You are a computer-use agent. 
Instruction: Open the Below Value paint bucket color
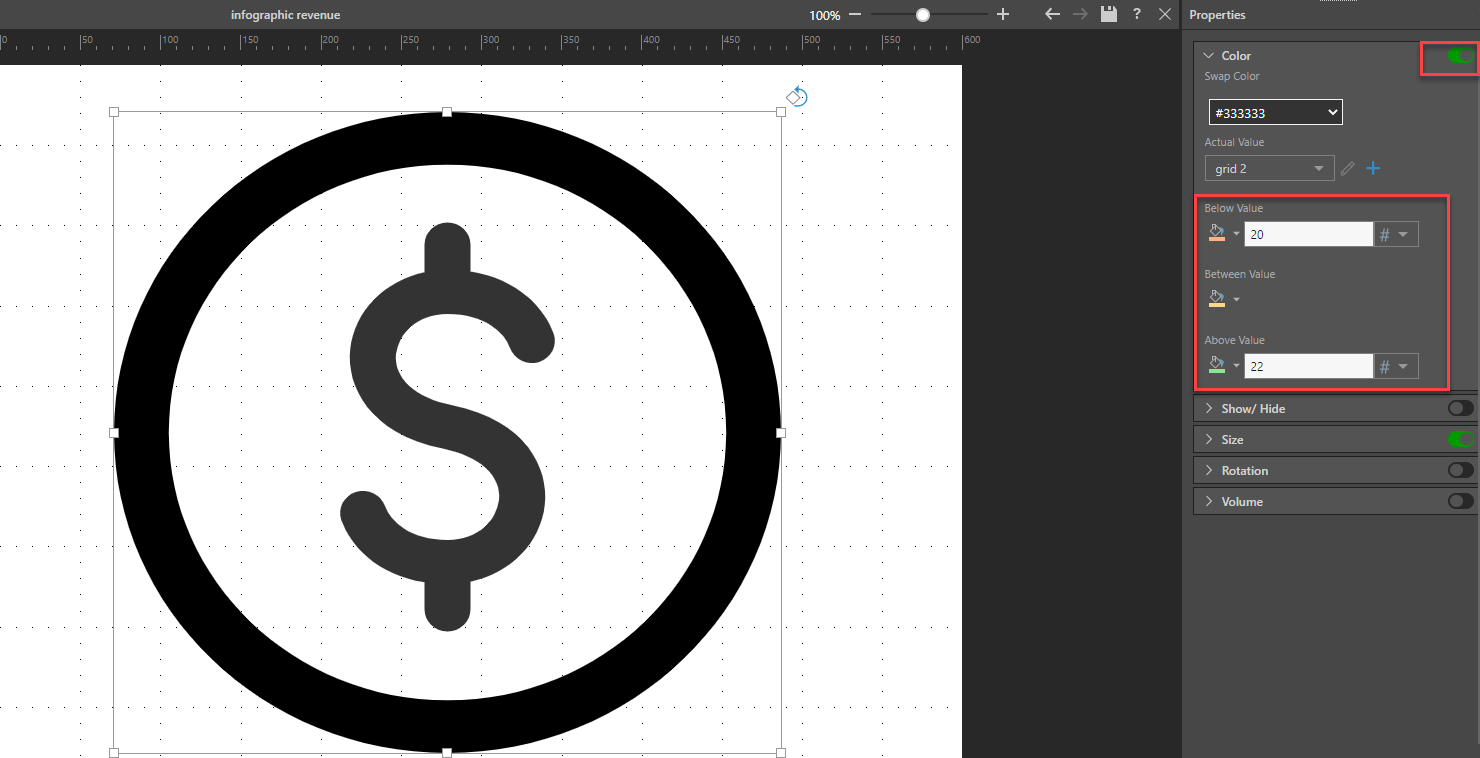(1216, 233)
